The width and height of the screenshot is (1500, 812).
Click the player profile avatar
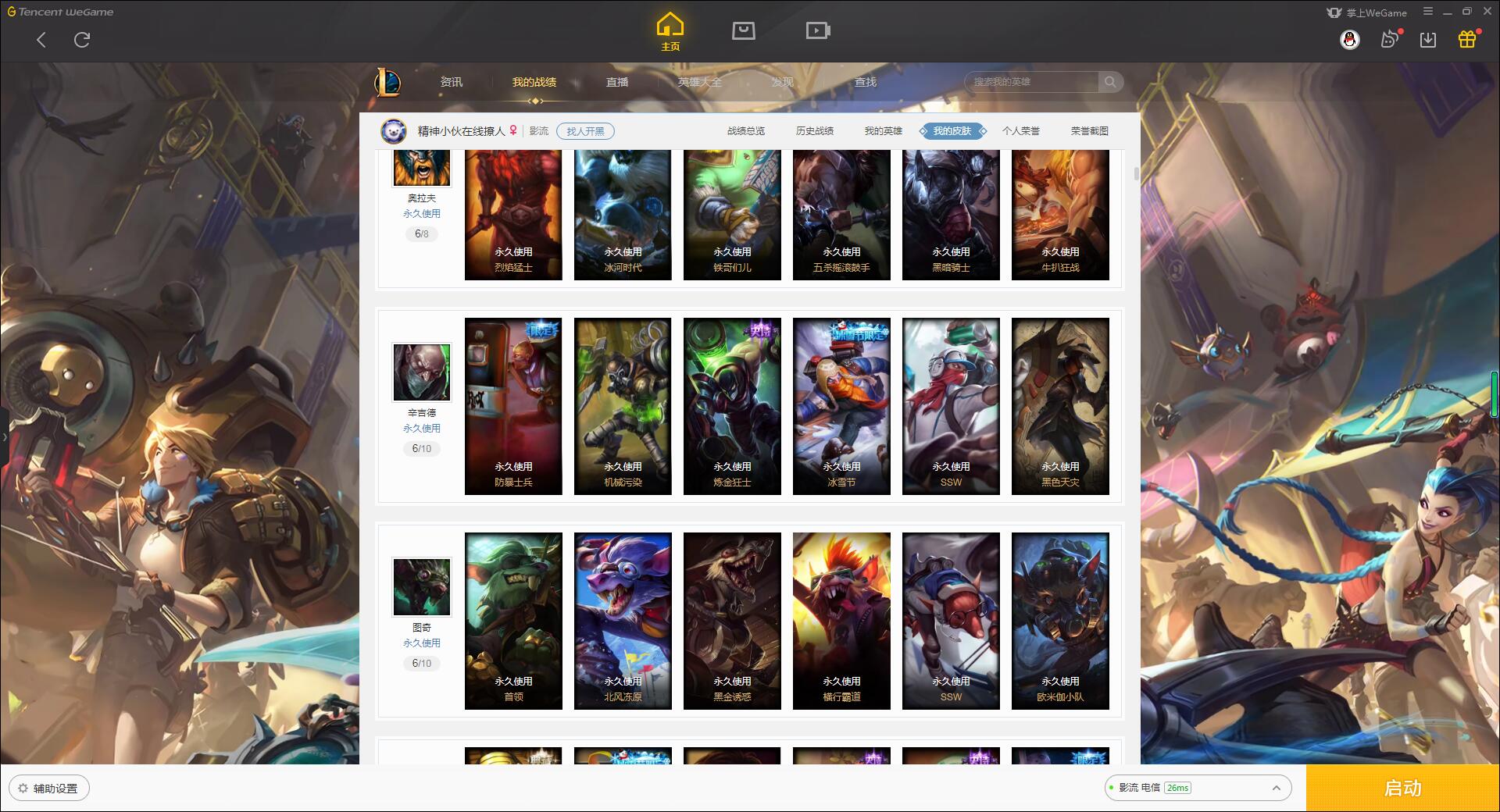point(394,131)
